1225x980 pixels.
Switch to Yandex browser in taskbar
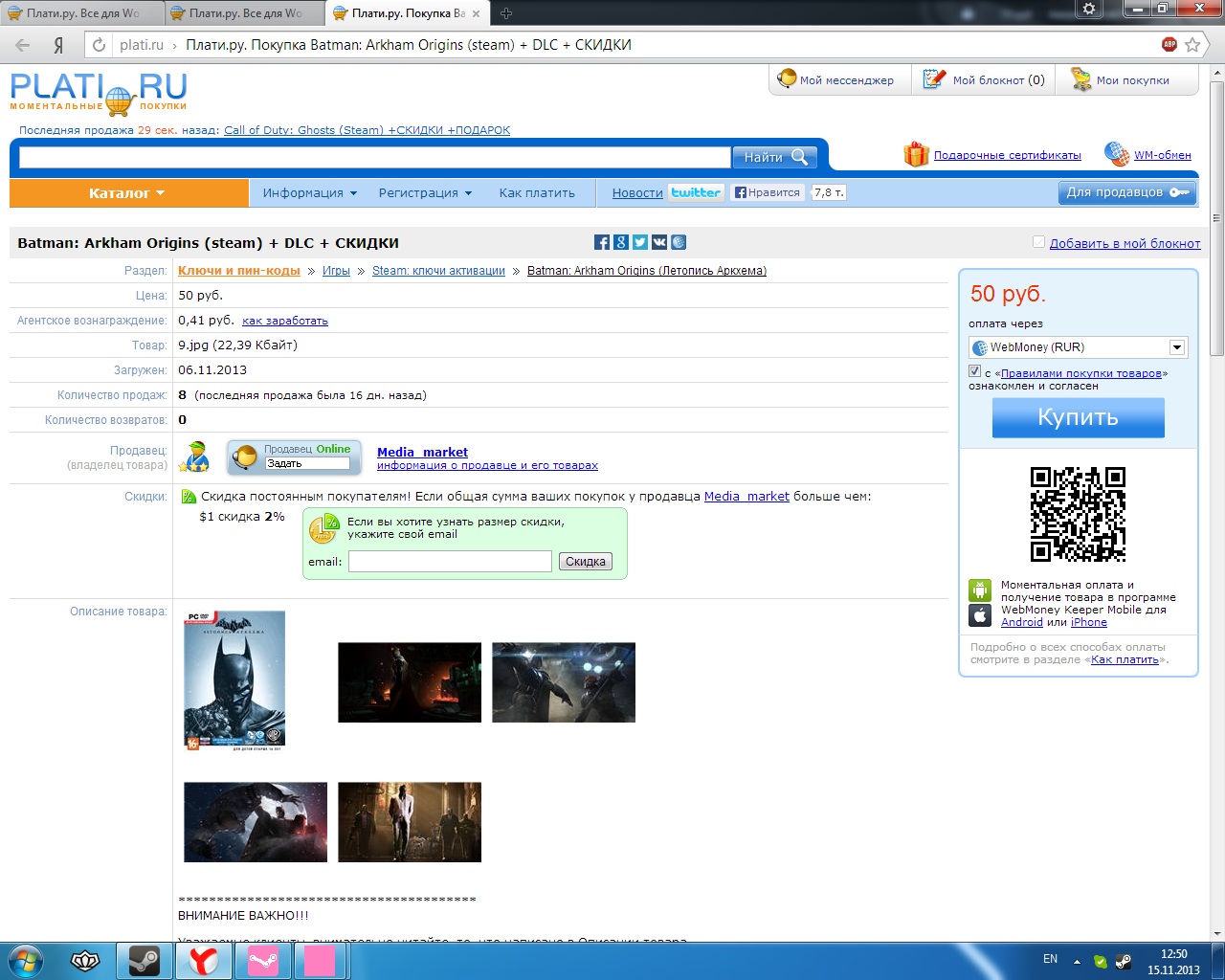(203, 961)
